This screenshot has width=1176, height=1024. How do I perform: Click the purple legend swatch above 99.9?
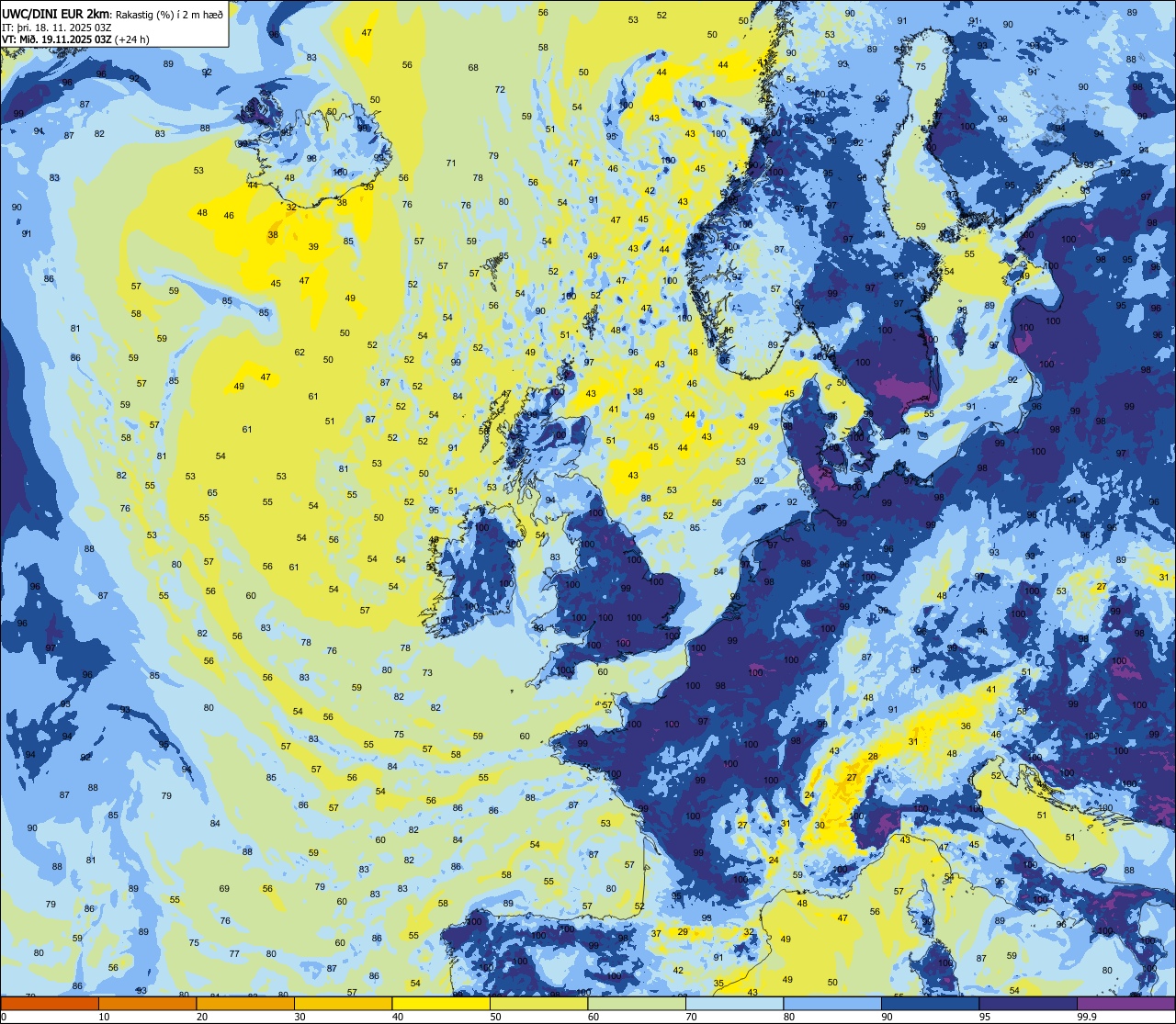[x=1125, y=1004]
